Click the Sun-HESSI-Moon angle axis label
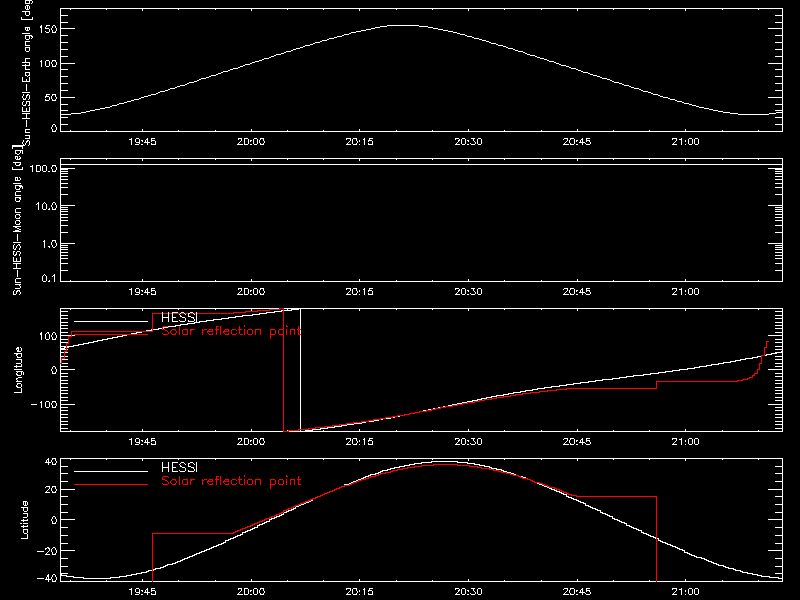The image size is (800, 600). [17, 220]
